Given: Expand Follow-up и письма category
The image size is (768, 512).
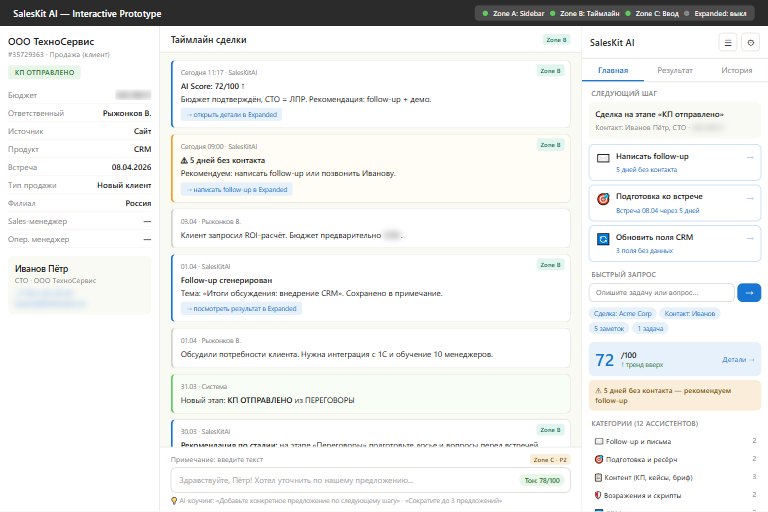Looking at the screenshot, I should (x=674, y=441).
